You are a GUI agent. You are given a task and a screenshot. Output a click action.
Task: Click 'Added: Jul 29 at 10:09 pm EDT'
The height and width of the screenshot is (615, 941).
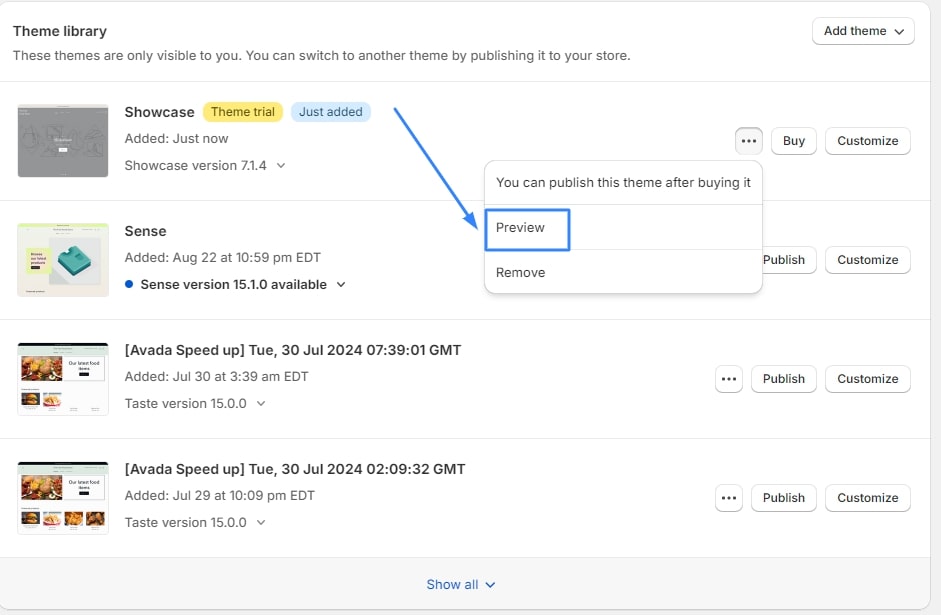coord(220,496)
